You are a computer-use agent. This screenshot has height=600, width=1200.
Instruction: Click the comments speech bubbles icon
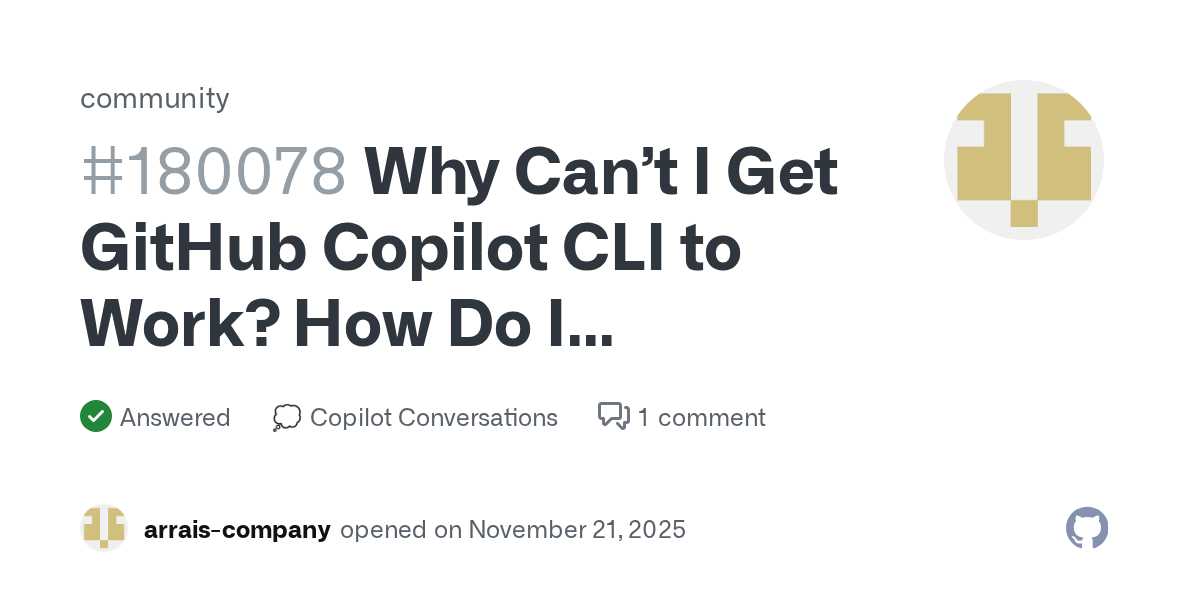coord(613,416)
